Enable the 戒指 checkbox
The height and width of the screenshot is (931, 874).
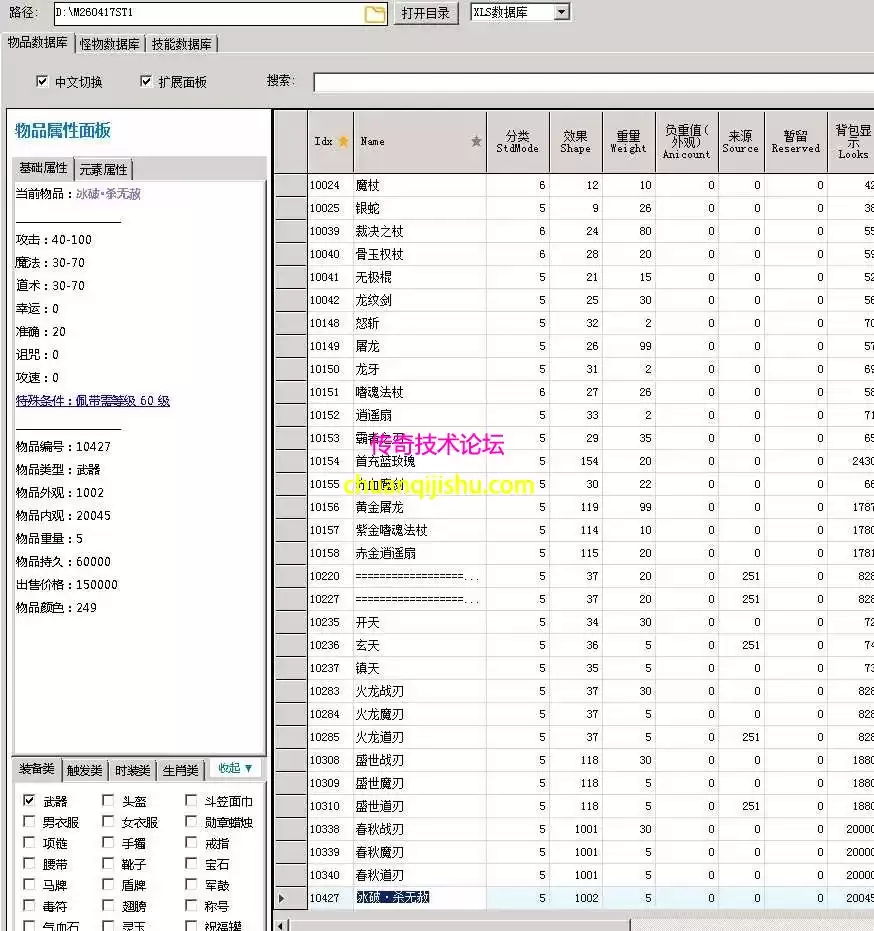coord(191,842)
